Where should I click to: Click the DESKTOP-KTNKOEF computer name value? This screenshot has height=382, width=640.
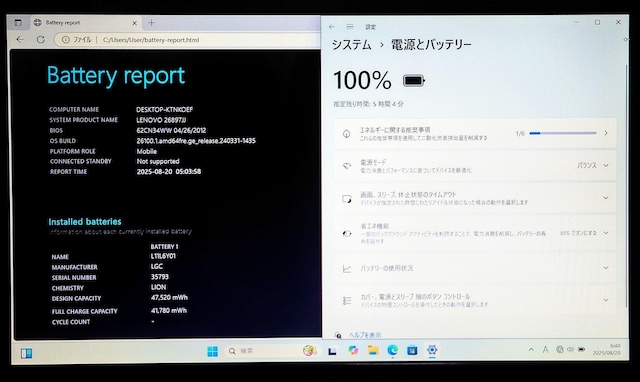(164, 109)
